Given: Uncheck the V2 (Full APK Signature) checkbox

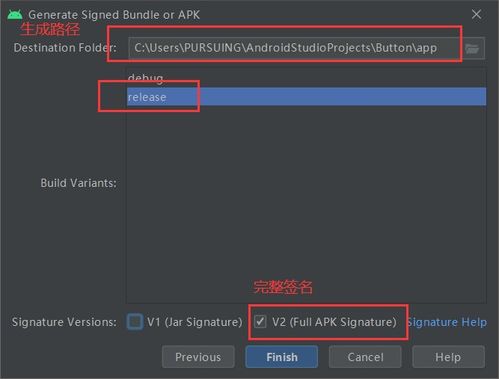Looking at the screenshot, I should [x=260, y=322].
